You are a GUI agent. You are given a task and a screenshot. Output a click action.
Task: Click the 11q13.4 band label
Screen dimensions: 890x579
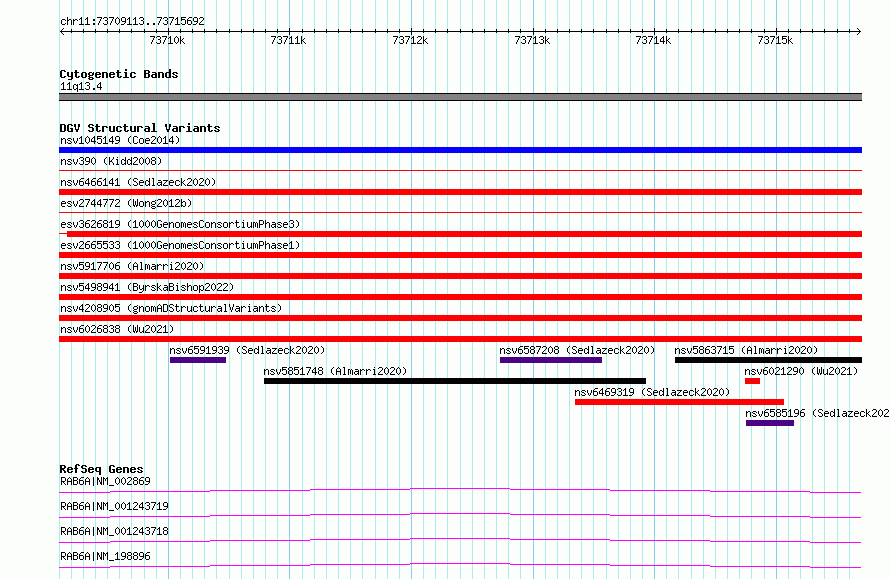pyautogui.click(x=81, y=86)
